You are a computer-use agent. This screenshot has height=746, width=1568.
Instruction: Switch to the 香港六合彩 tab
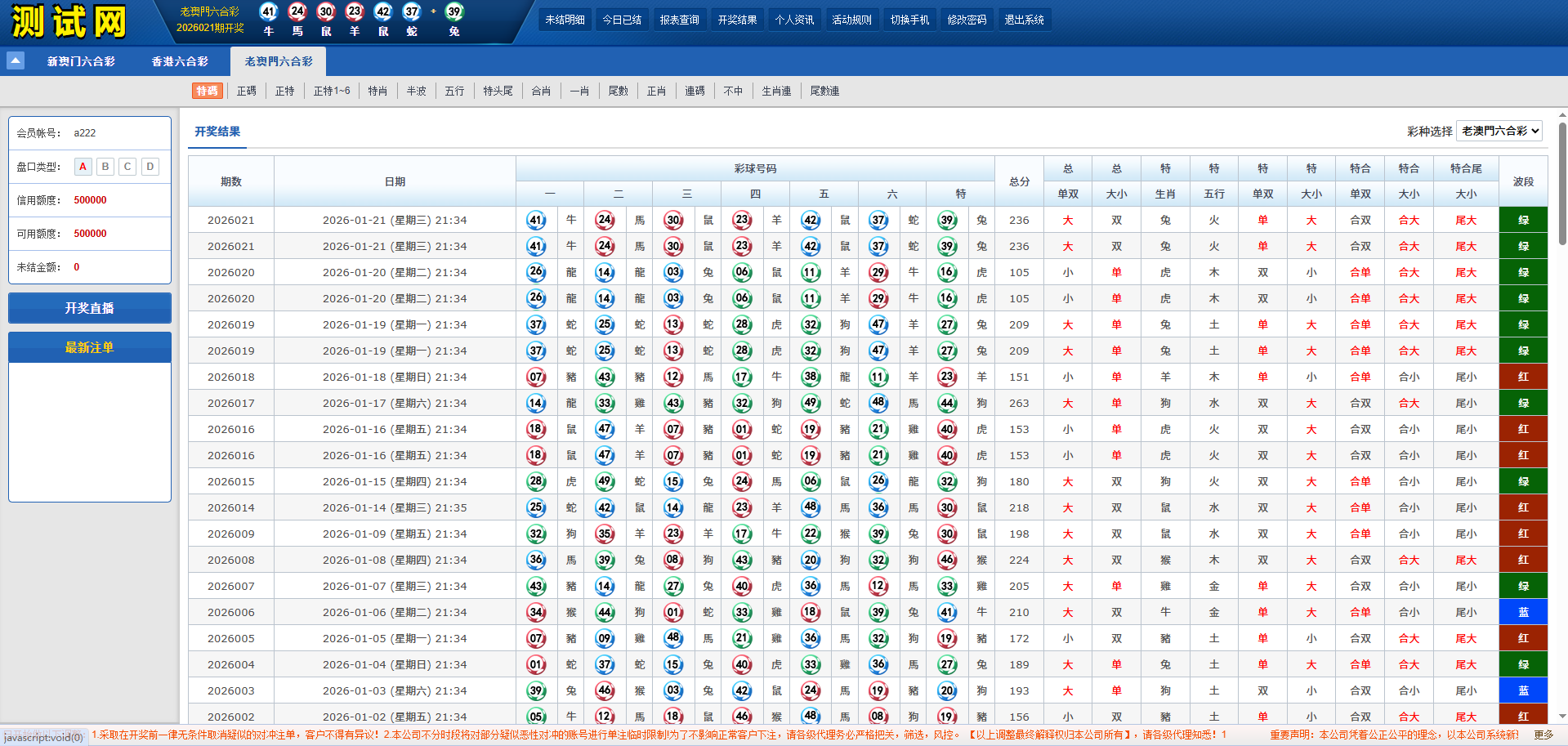click(x=180, y=61)
